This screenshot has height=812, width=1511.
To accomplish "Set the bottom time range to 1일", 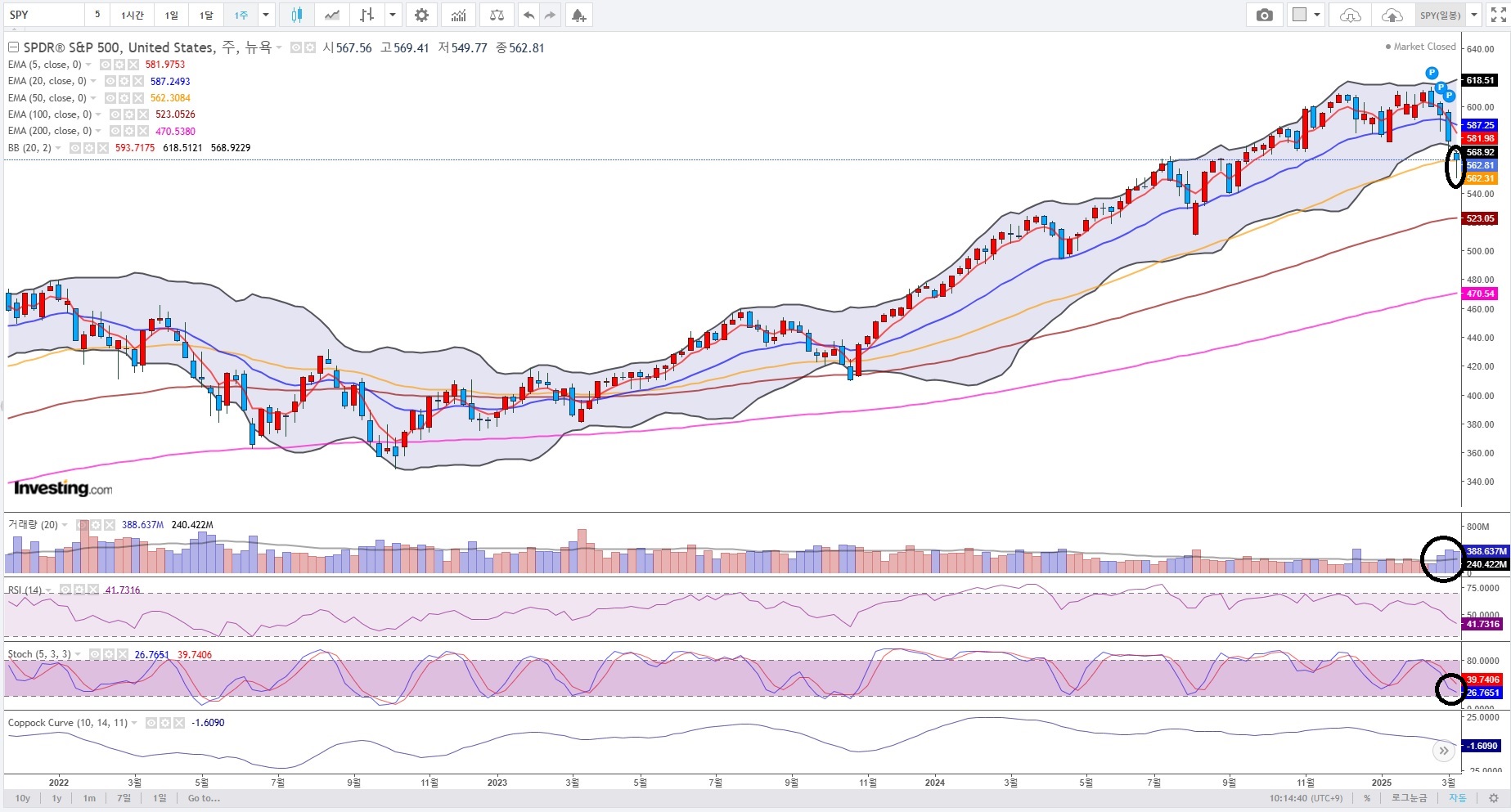I will coord(160,798).
